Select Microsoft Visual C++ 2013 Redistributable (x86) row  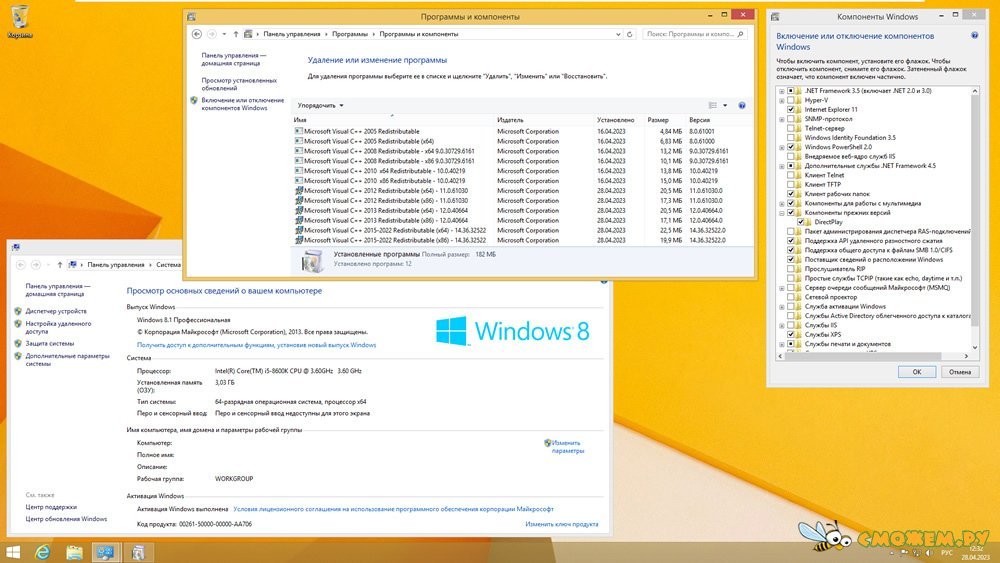click(521, 221)
